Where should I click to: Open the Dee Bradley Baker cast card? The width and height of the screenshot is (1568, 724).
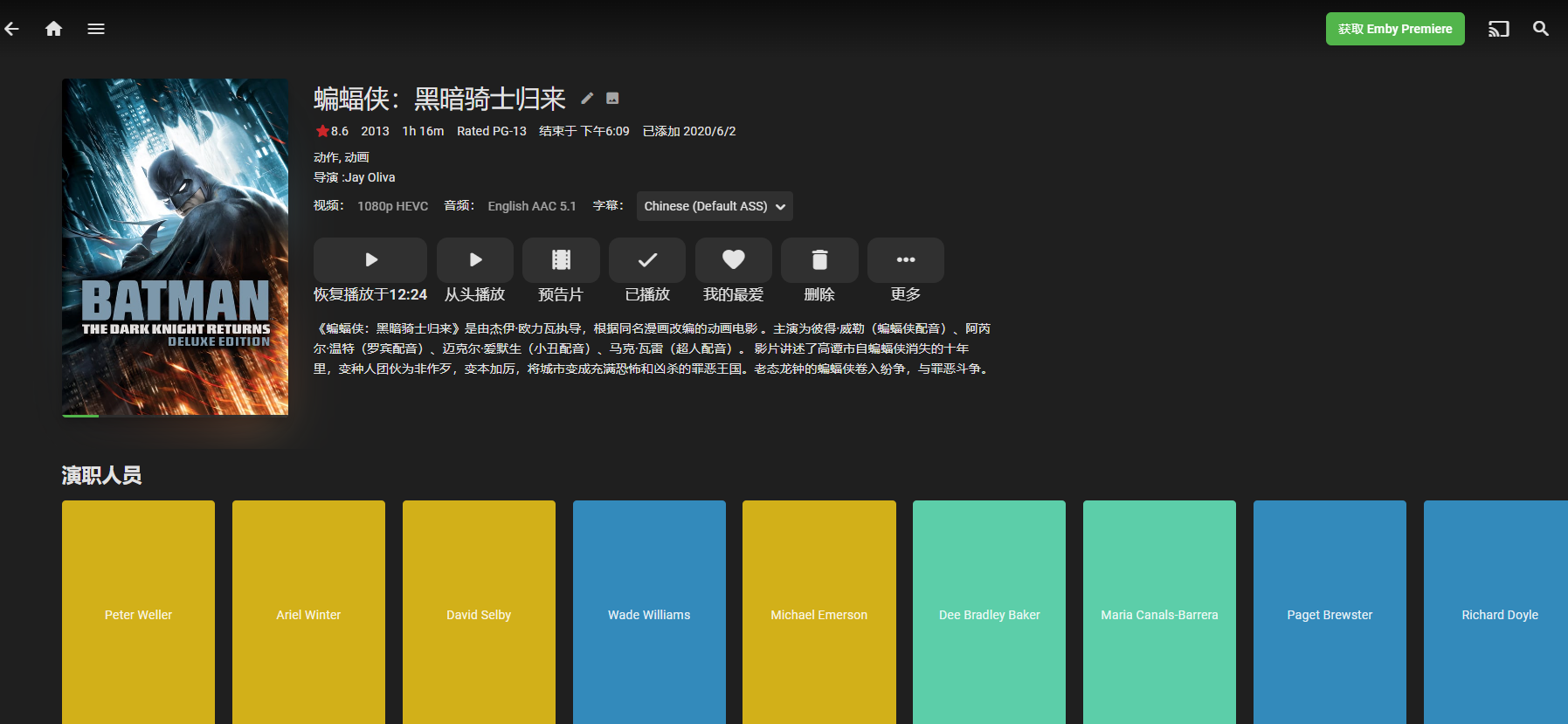[989, 612]
